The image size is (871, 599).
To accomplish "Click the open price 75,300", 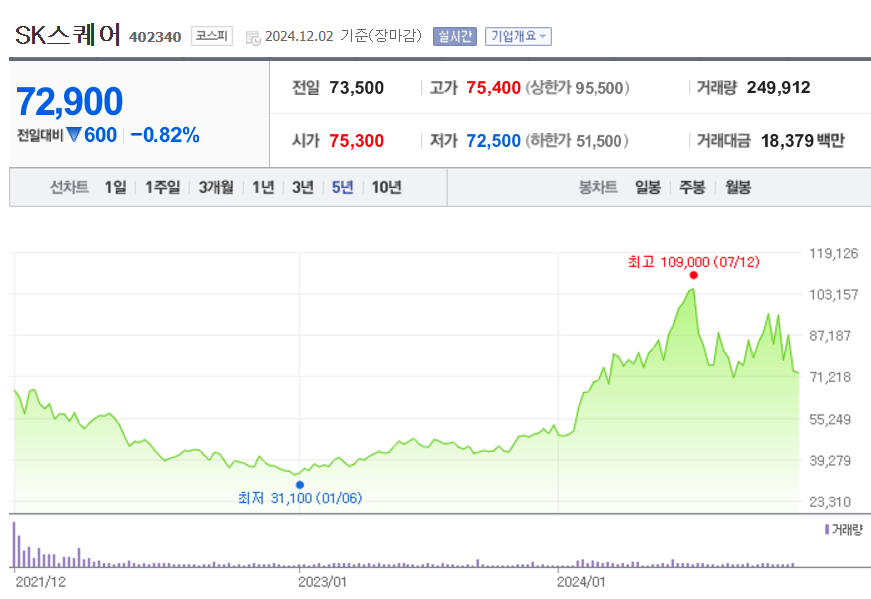I will click(x=357, y=141).
